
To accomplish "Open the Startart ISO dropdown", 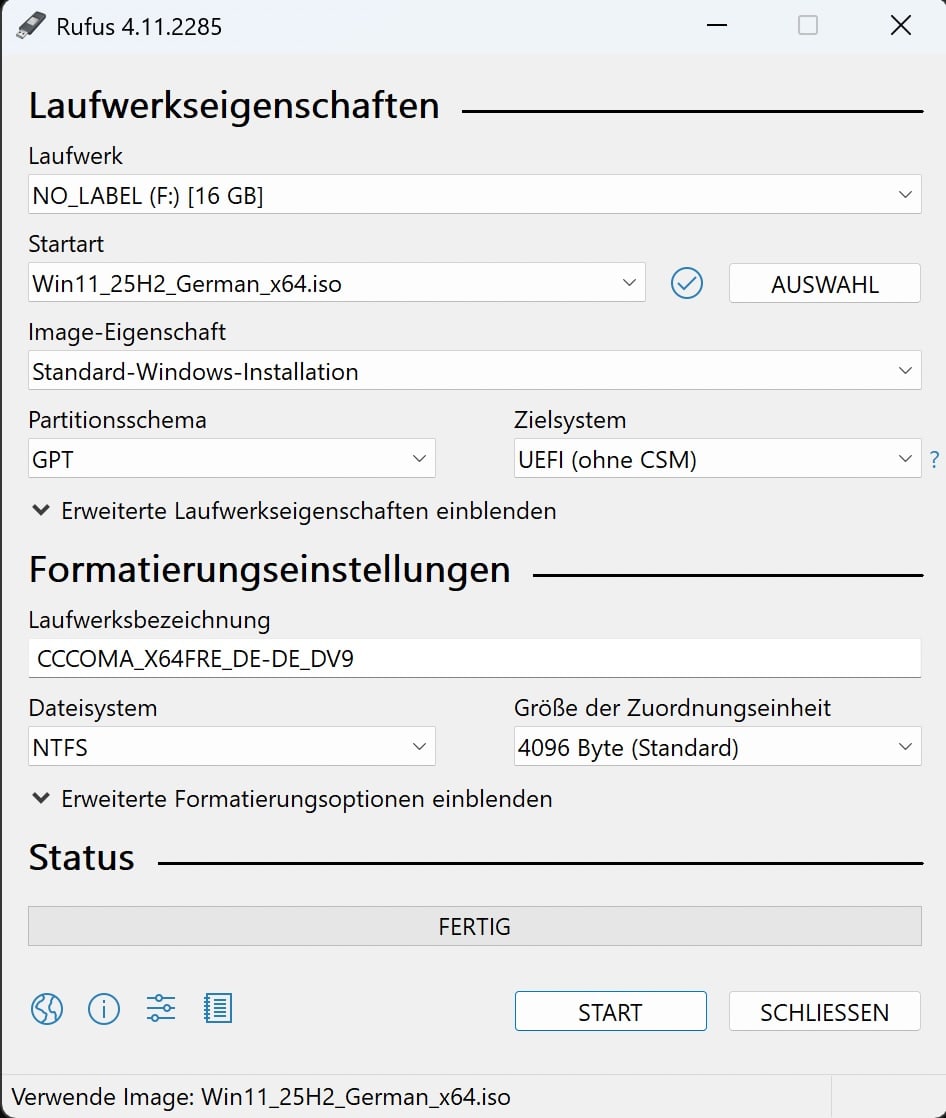I will coord(336,284).
